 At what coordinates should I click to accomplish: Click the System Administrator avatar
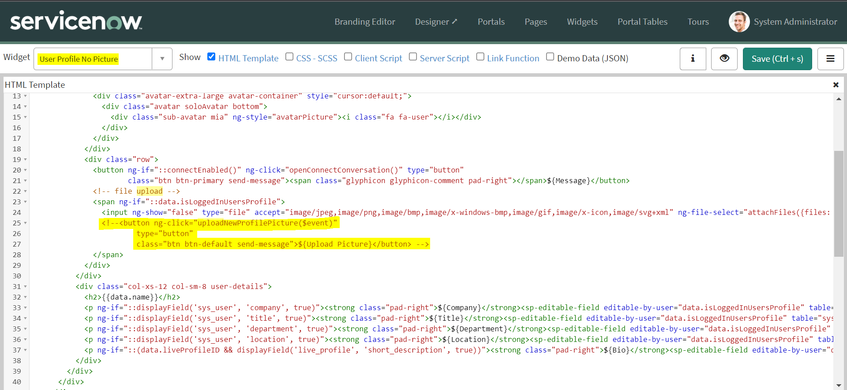click(x=738, y=22)
